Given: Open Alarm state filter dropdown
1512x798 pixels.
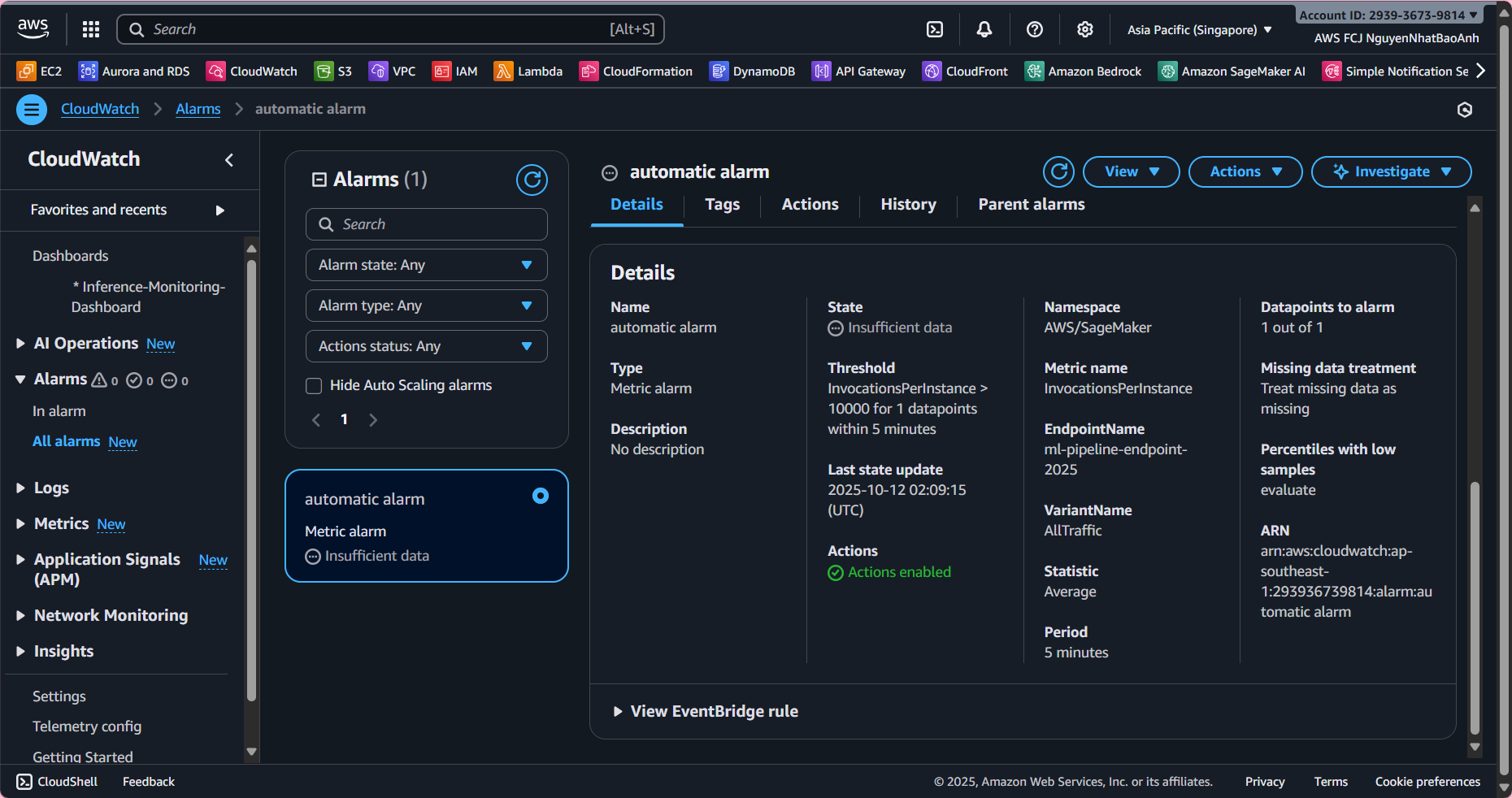Looking at the screenshot, I should tap(427, 265).
